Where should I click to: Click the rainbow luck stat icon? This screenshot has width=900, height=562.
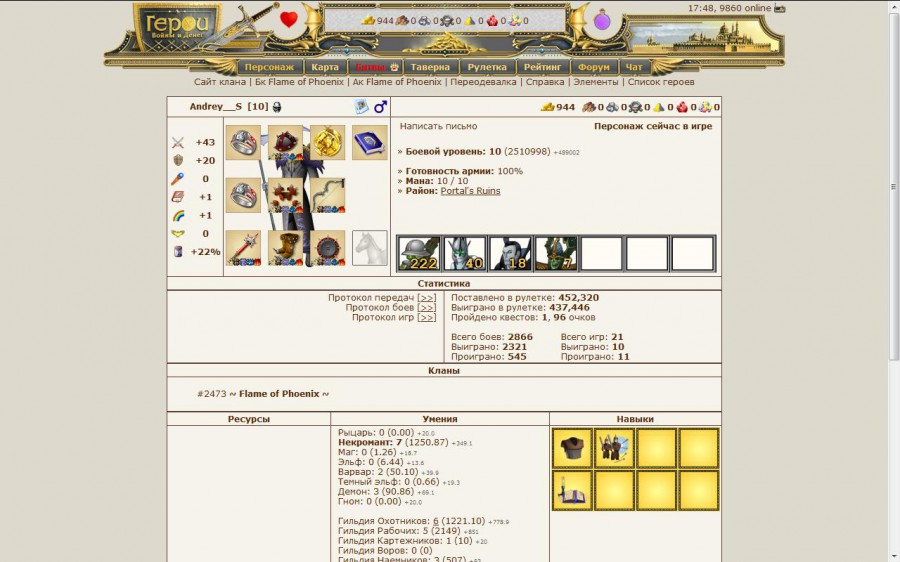point(178,216)
